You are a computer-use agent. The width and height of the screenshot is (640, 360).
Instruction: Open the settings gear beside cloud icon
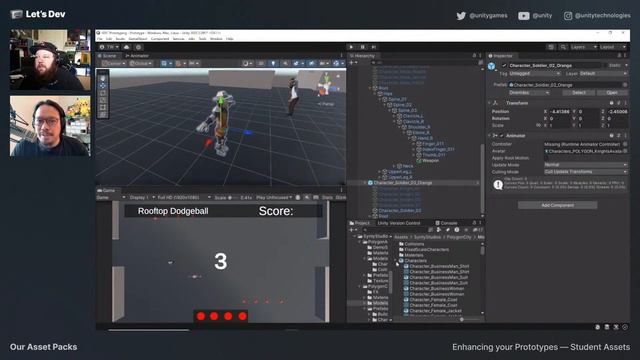138,47
